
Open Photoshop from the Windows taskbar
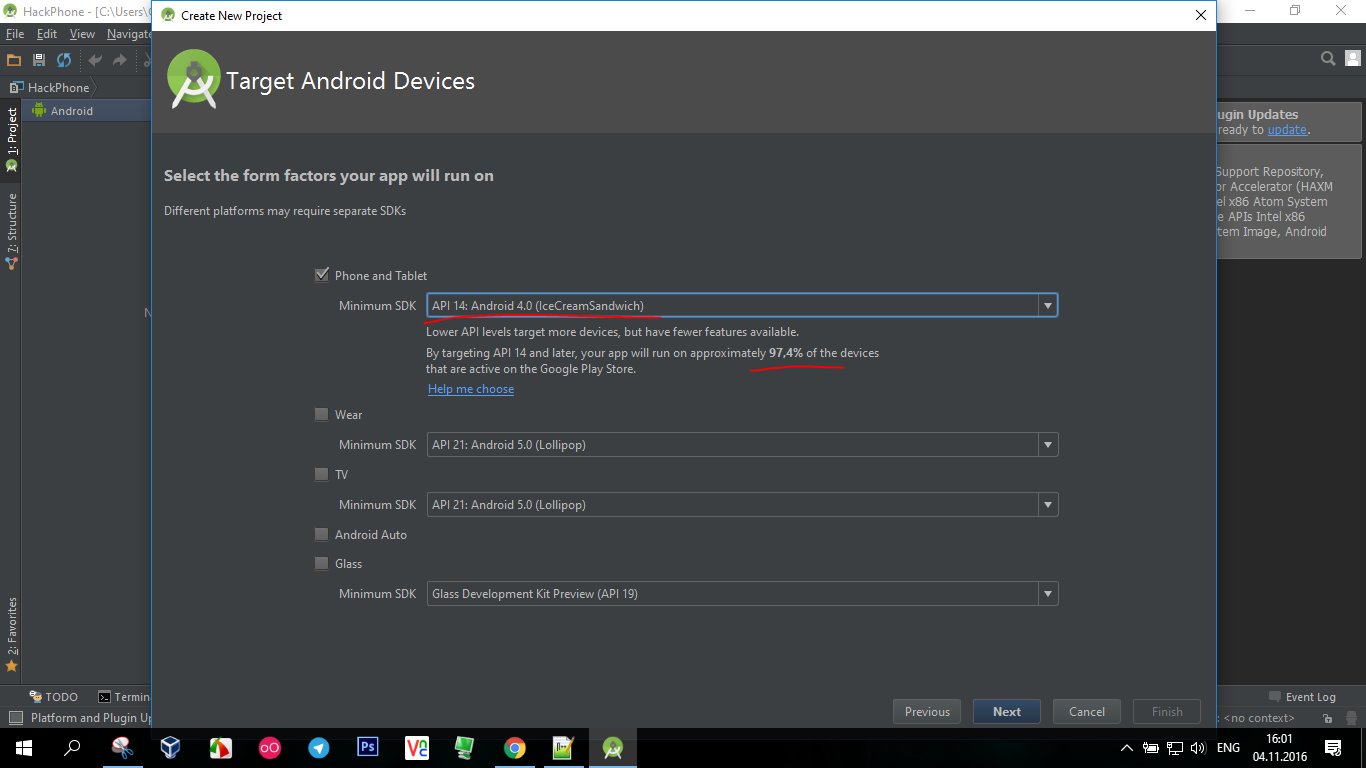[367, 747]
